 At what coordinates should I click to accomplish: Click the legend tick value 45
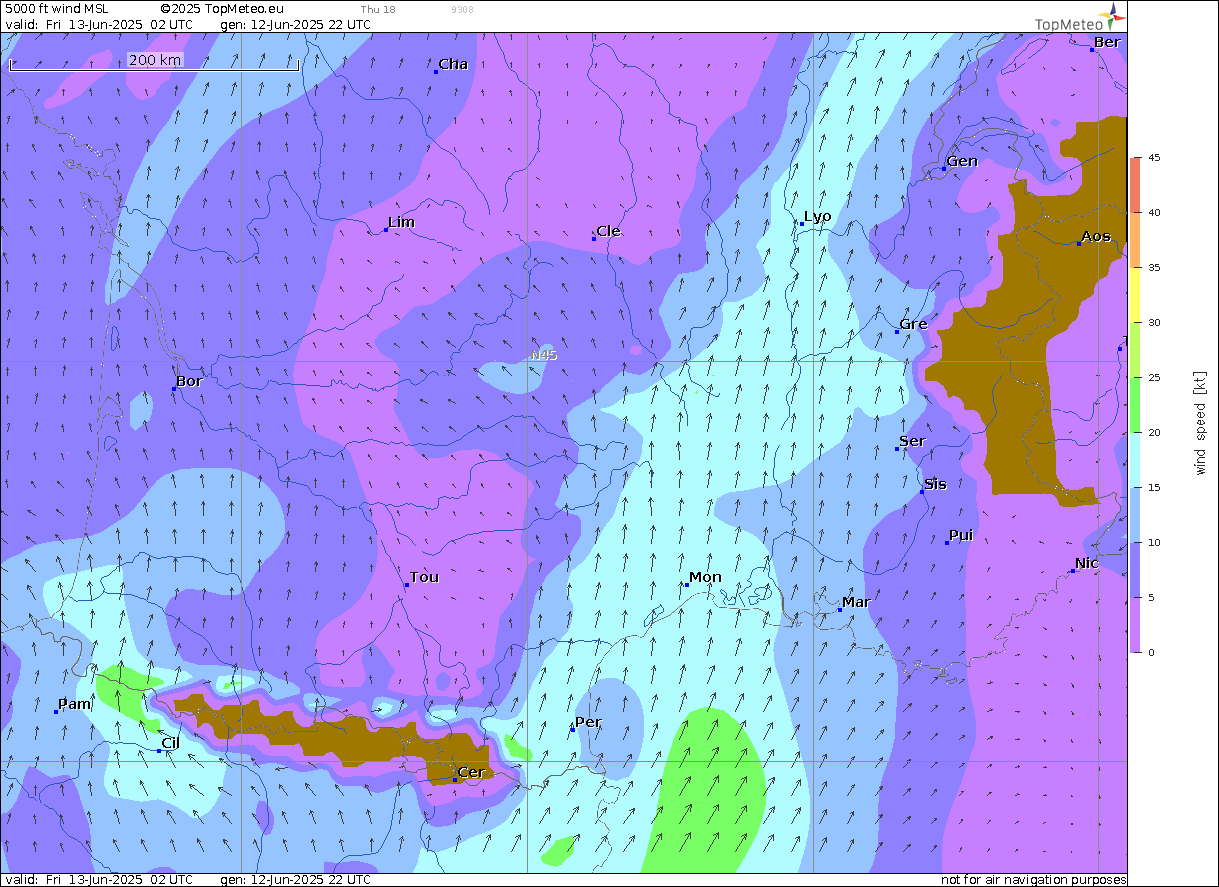click(x=1153, y=158)
